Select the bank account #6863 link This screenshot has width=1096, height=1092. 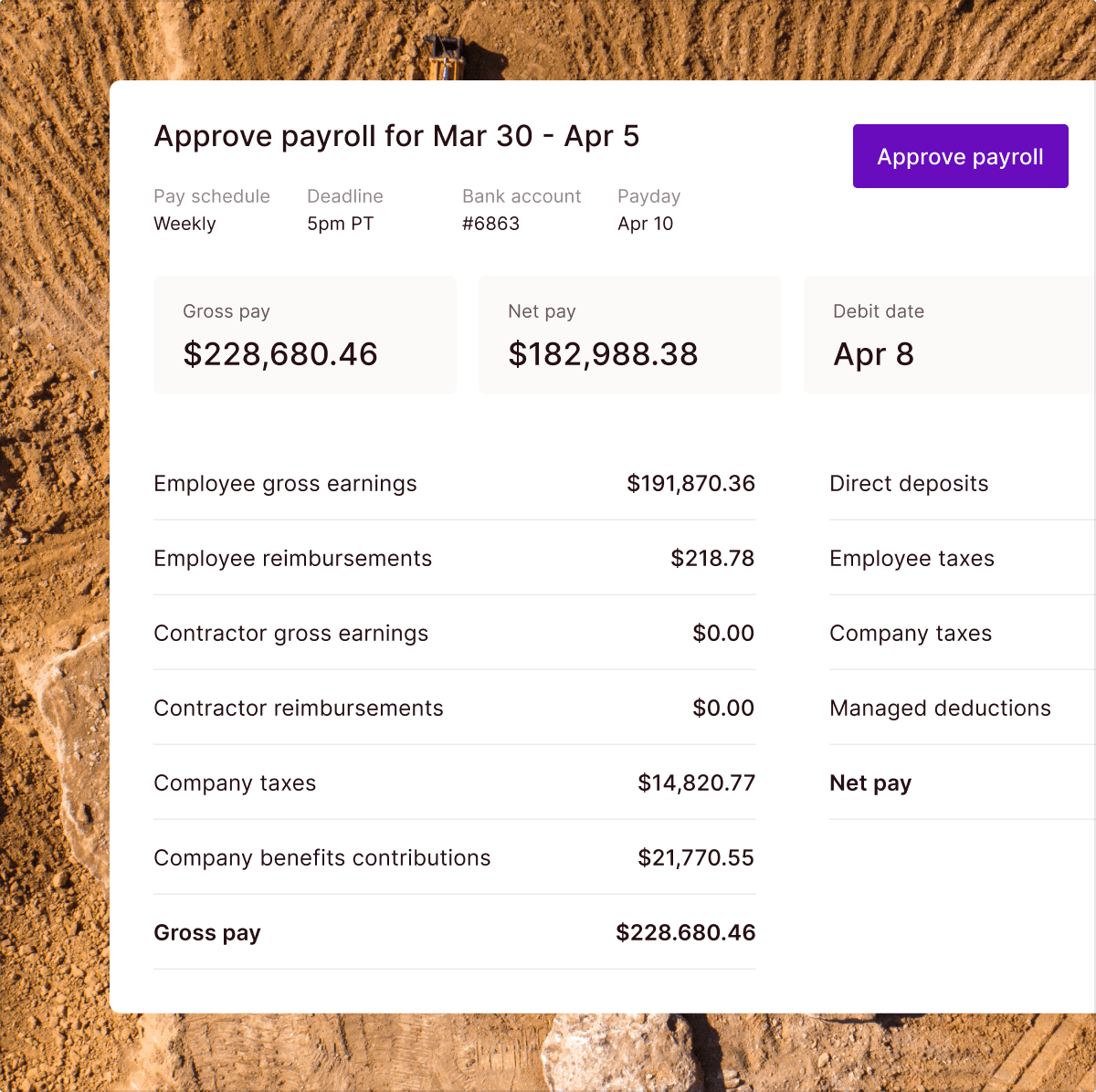point(491,223)
